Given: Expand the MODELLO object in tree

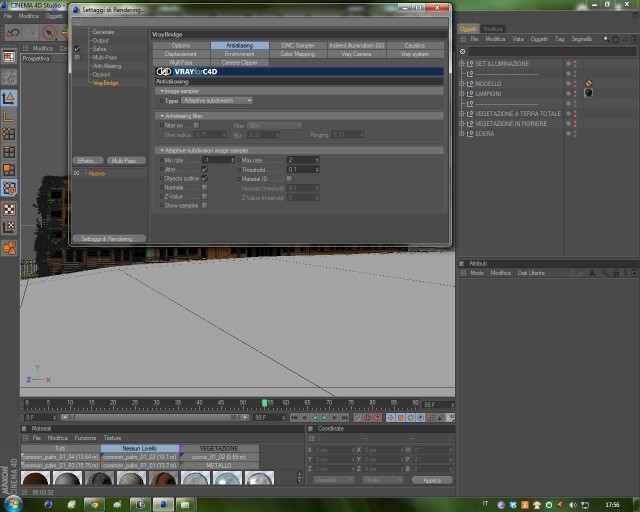Looking at the screenshot, I should point(462,84).
